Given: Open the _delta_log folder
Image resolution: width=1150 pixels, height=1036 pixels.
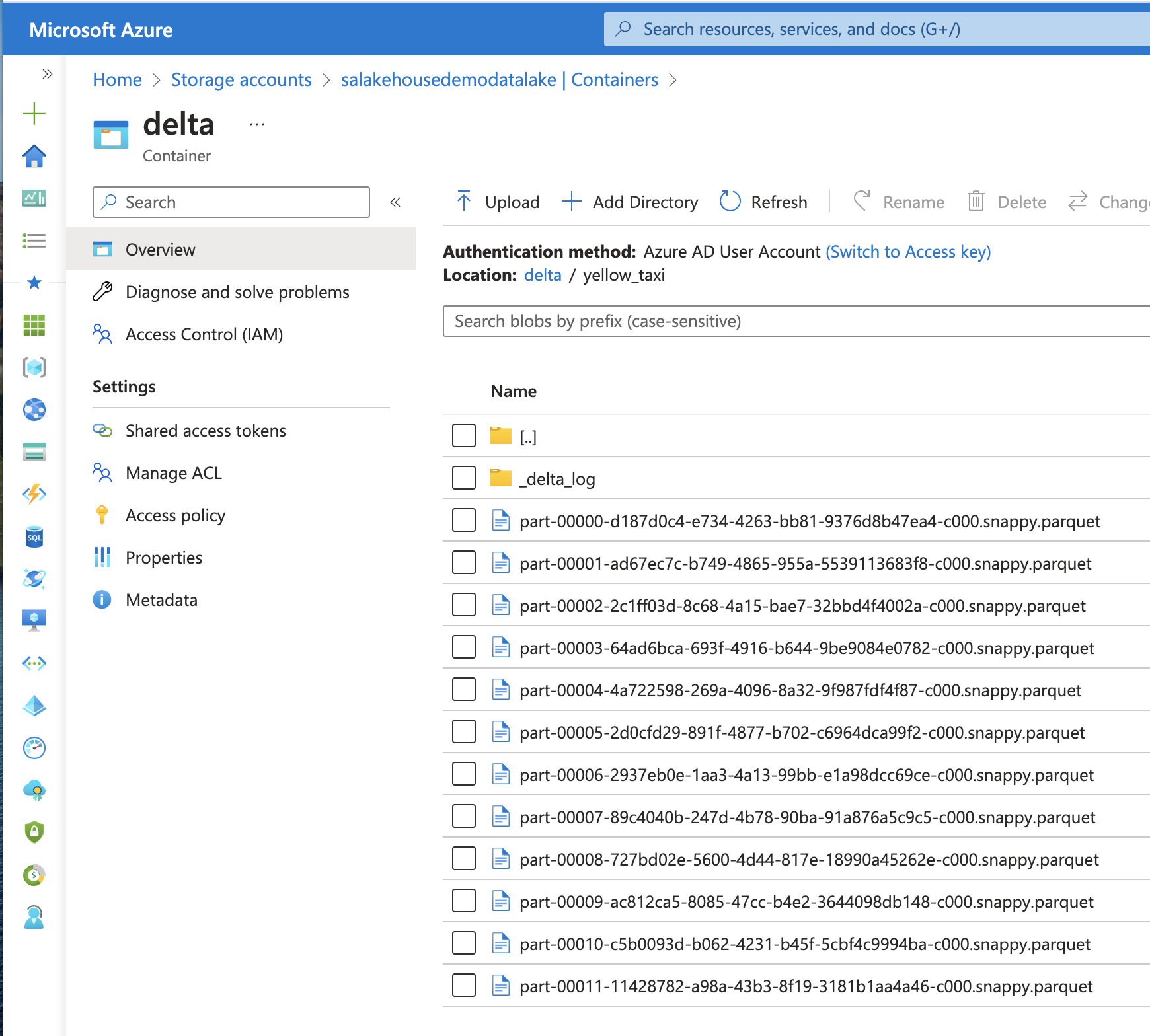Looking at the screenshot, I should (x=557, y=479).
